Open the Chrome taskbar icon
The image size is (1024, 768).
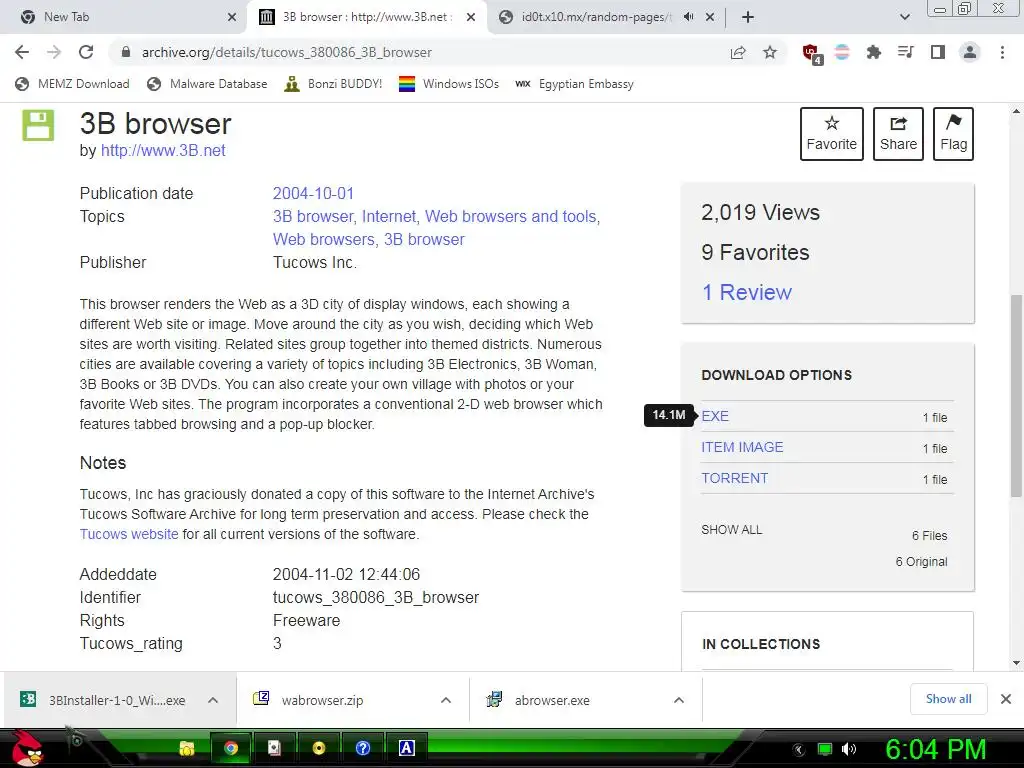pyautogui.click(x=231, y=748)
